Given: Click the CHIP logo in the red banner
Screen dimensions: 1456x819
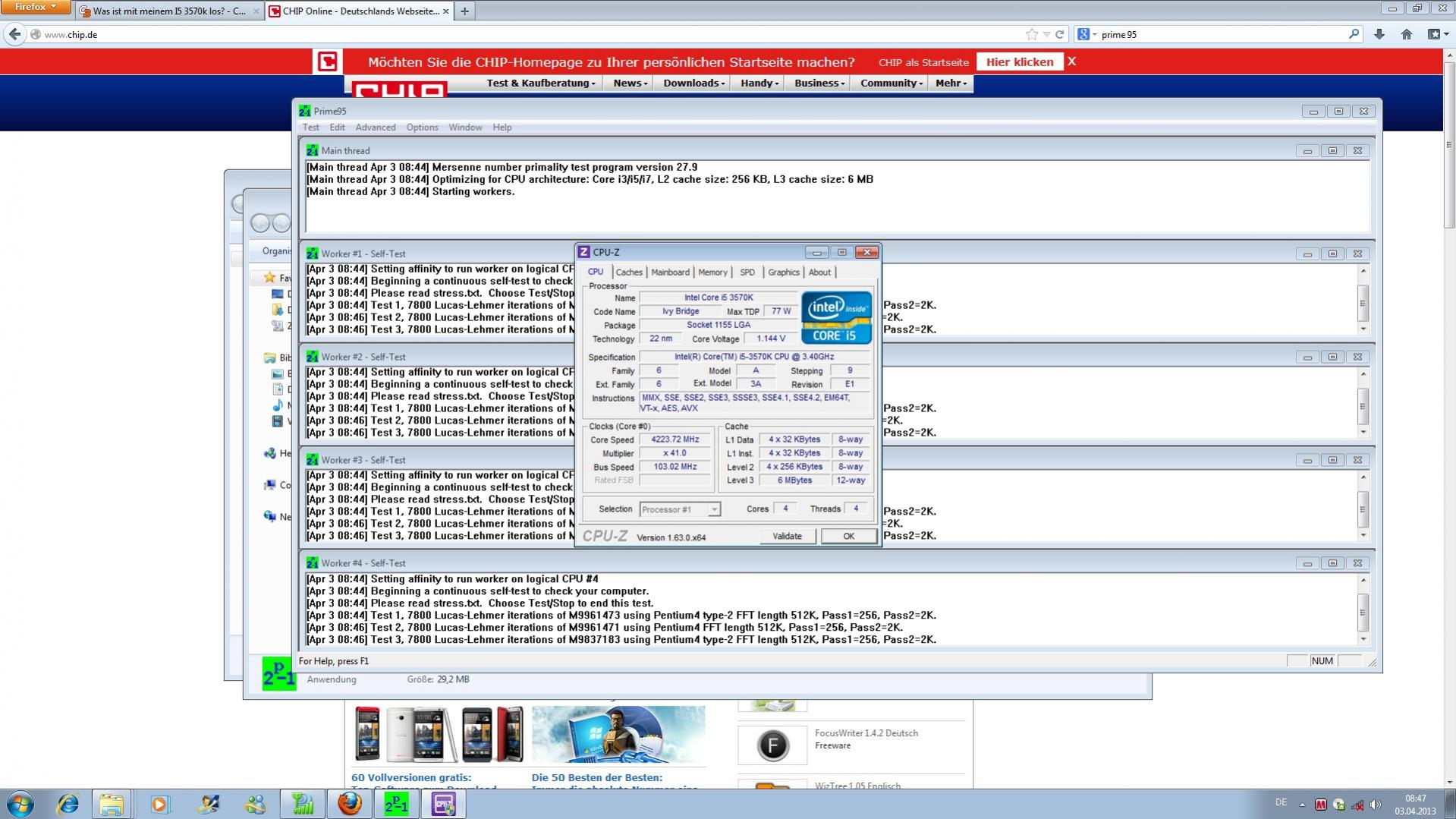Looking at the screenshot, I should (x=328, y=61).
